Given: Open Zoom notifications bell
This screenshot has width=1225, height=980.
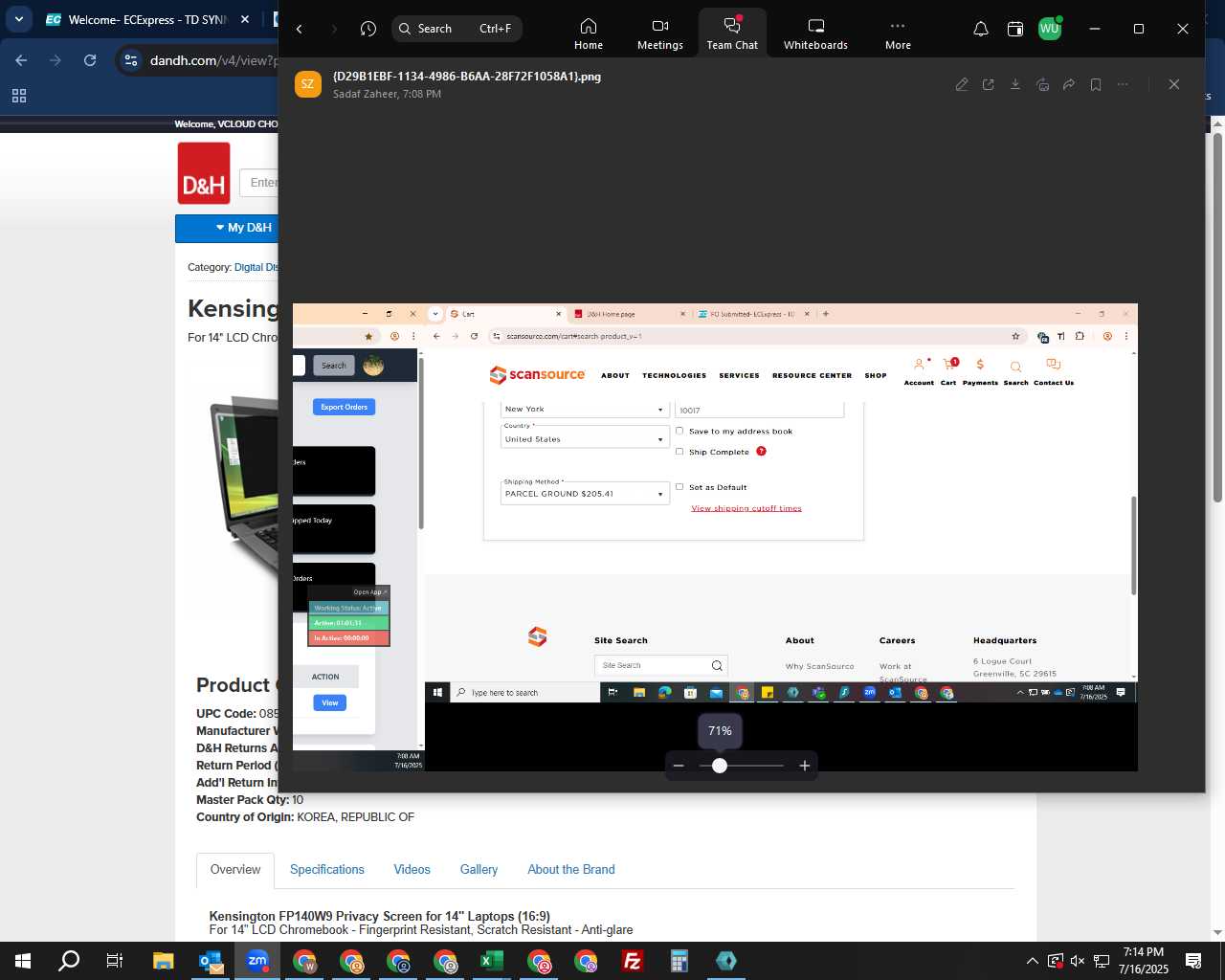Looking at the screenshot, I should (x=981, y=29).
